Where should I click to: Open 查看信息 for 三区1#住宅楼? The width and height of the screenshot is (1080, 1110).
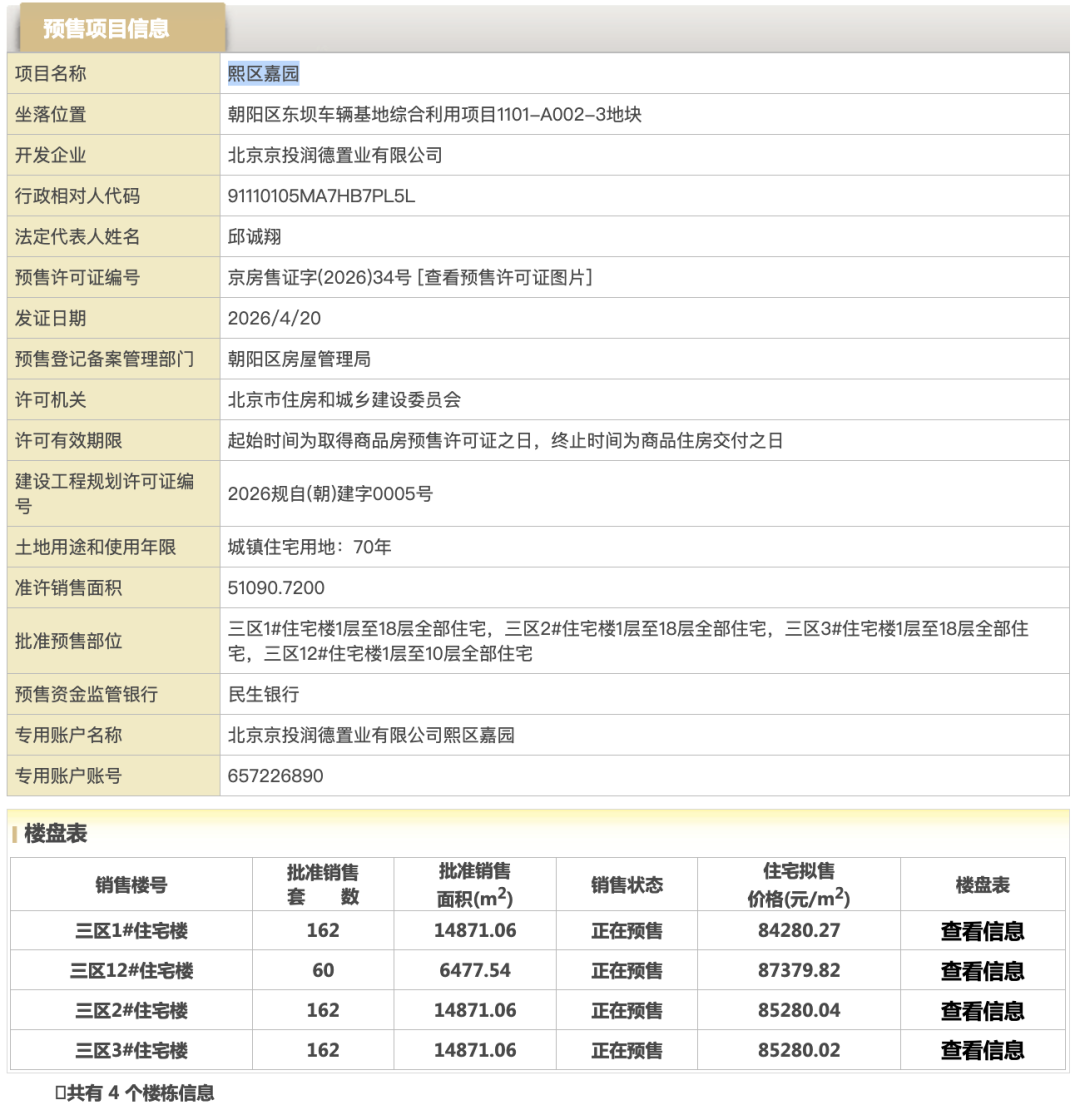982,931
